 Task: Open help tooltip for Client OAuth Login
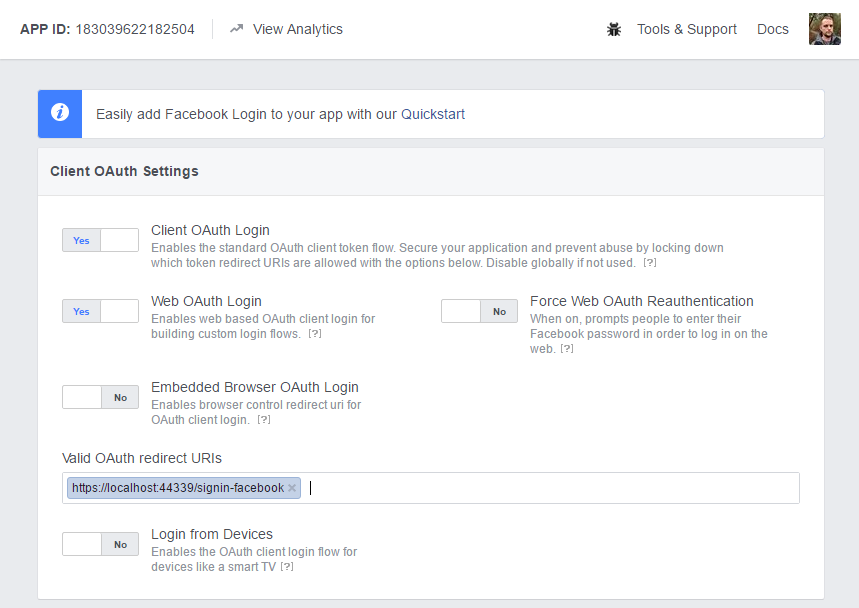click(649, 263)
